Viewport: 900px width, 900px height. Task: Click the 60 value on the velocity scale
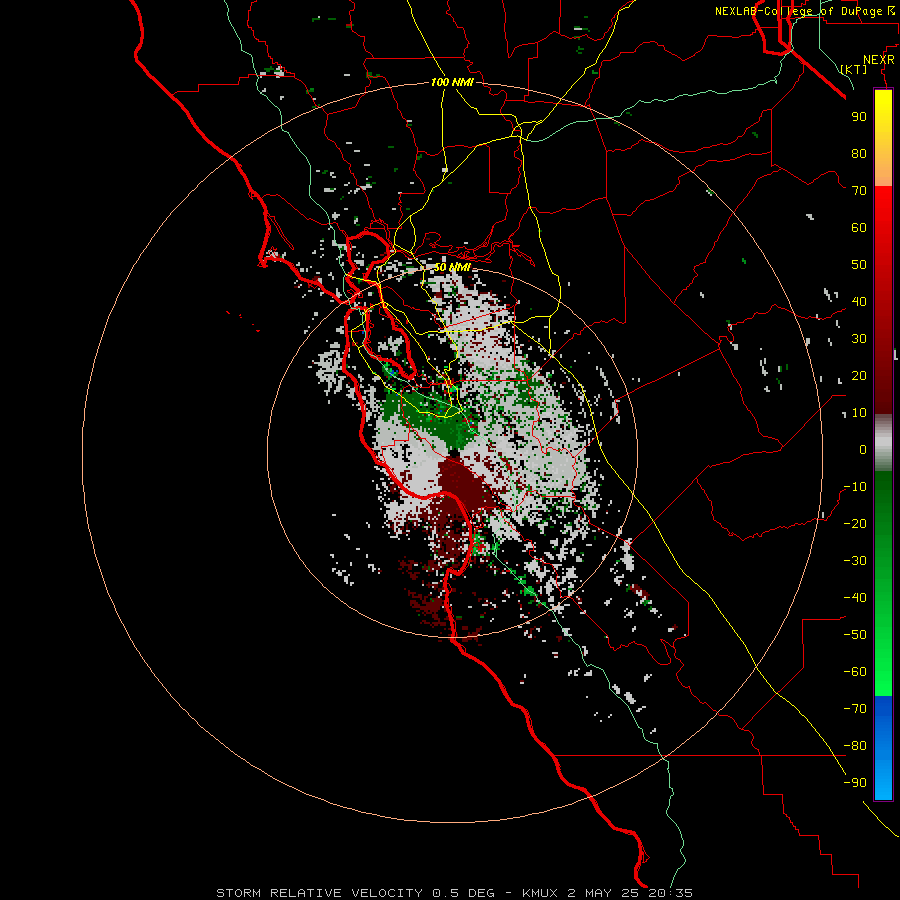coord(859,228)
